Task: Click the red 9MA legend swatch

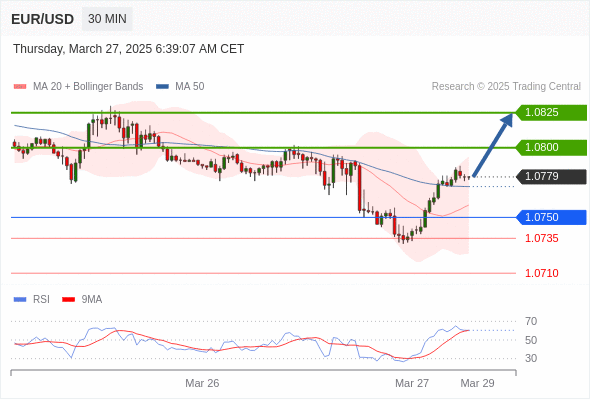Action: point(68,300)
